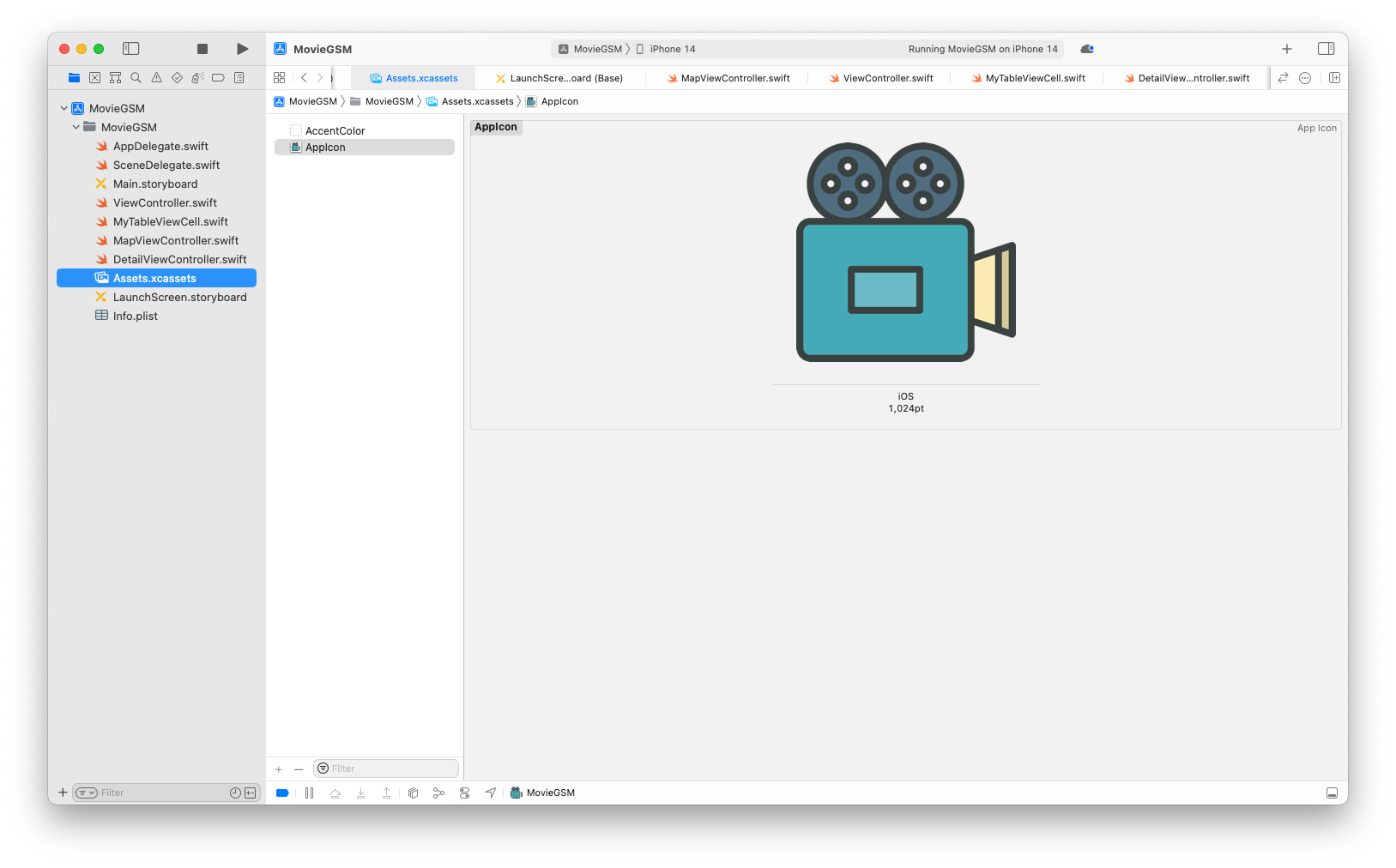Stop the running MovieGSM app
This screenshot has height=868, width=1396.
coord(202,49)
